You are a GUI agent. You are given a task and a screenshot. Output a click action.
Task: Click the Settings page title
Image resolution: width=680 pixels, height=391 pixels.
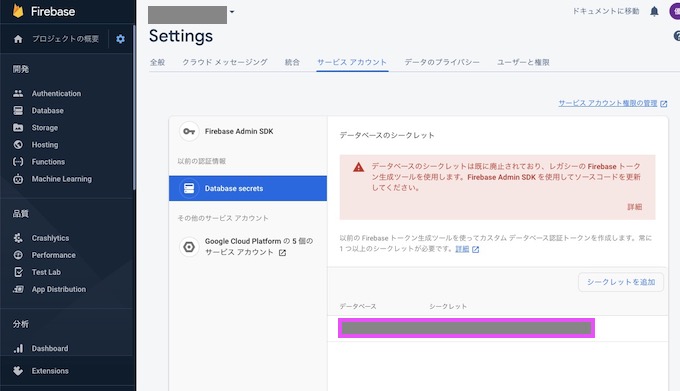tap(181, 36)
